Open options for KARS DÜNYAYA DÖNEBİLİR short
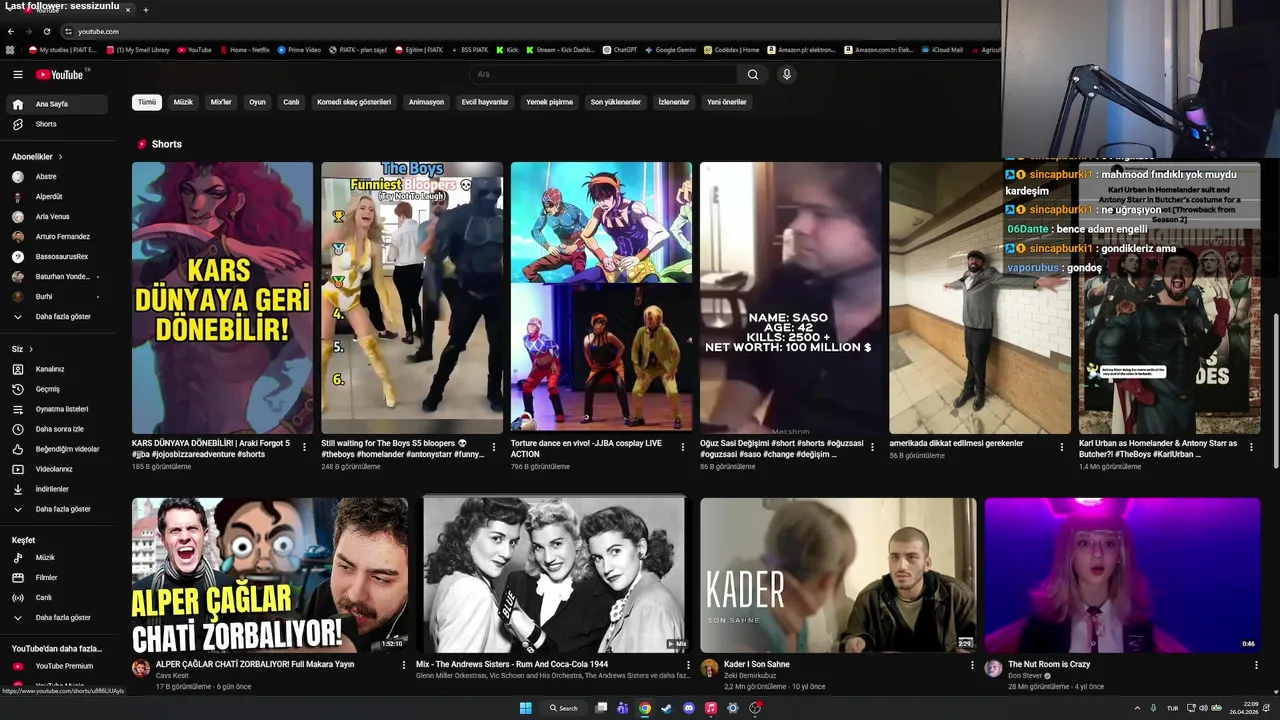Viewport: 1280px width, 720px height. 304,447
